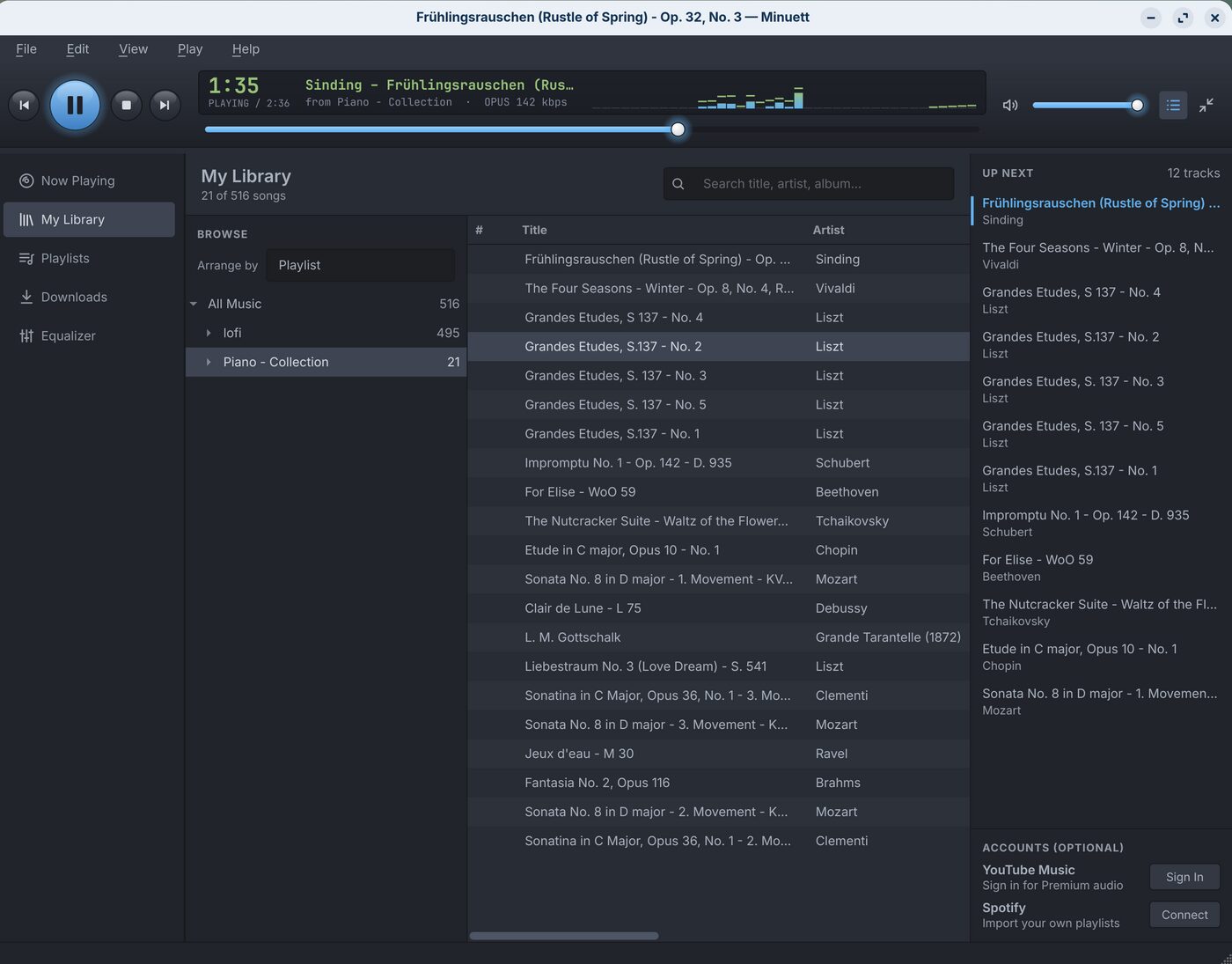Switch to compact mini-player view icon

tap(1206, 105)
